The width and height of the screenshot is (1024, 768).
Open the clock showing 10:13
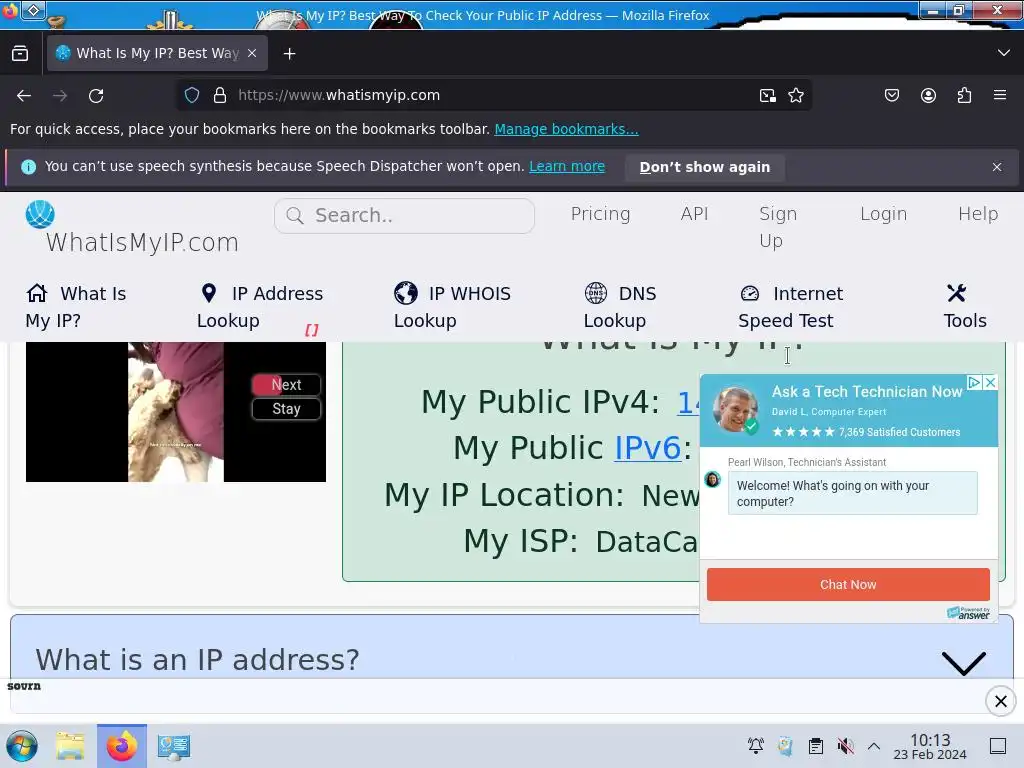[x=930, y=746]
